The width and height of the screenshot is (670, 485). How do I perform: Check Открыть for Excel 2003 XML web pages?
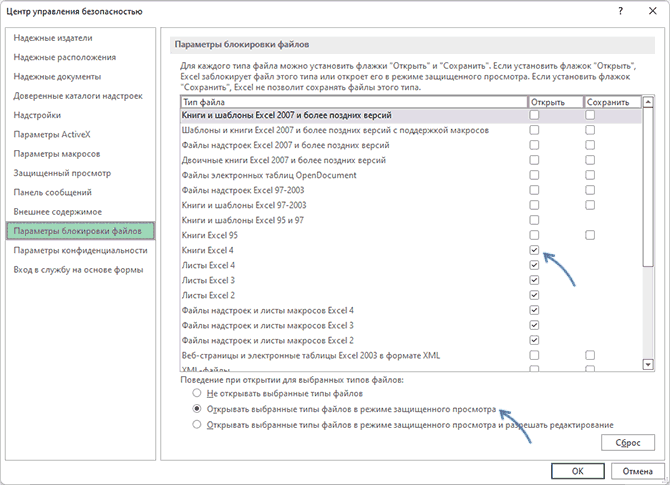click(534, 355)
